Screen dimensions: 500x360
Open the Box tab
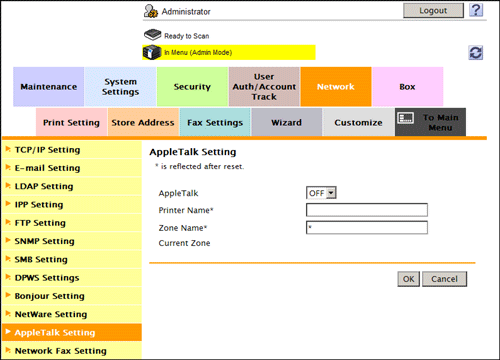click(x=408, y=87)
